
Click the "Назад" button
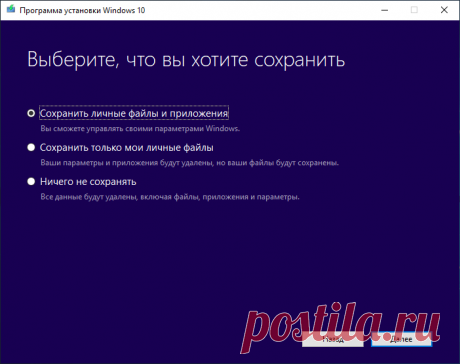click(333, 339)
